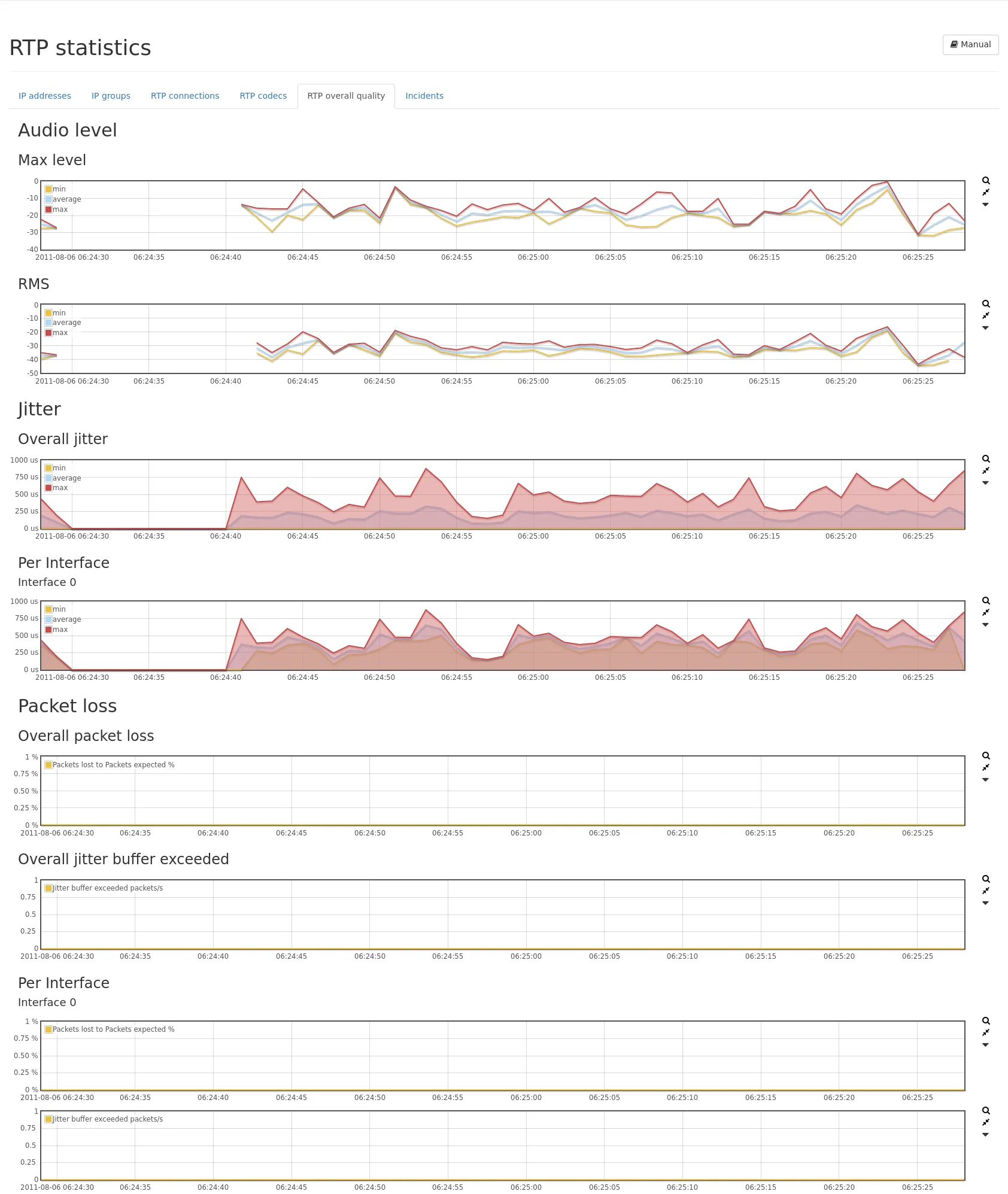Click the shrink arrows icon beside RMS chart
This screenshot has width=1008, height=1194.
pos(986,315)
